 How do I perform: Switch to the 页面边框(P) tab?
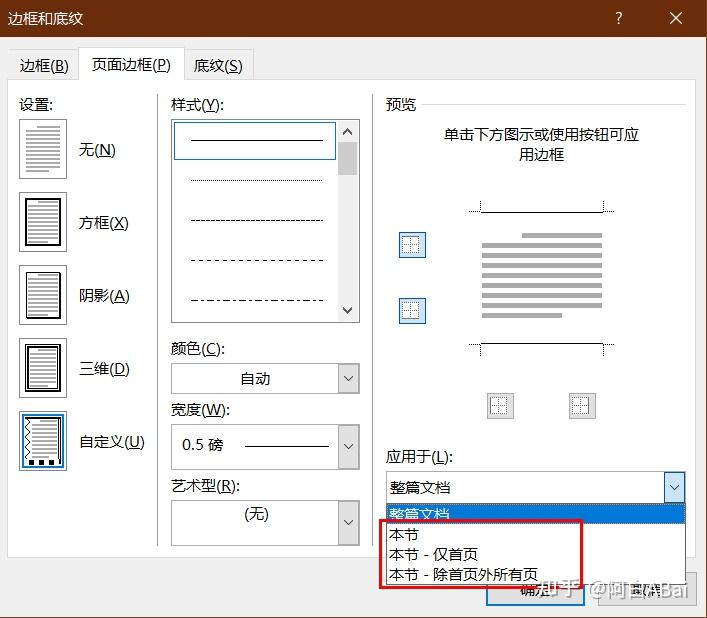pos(131,64)
